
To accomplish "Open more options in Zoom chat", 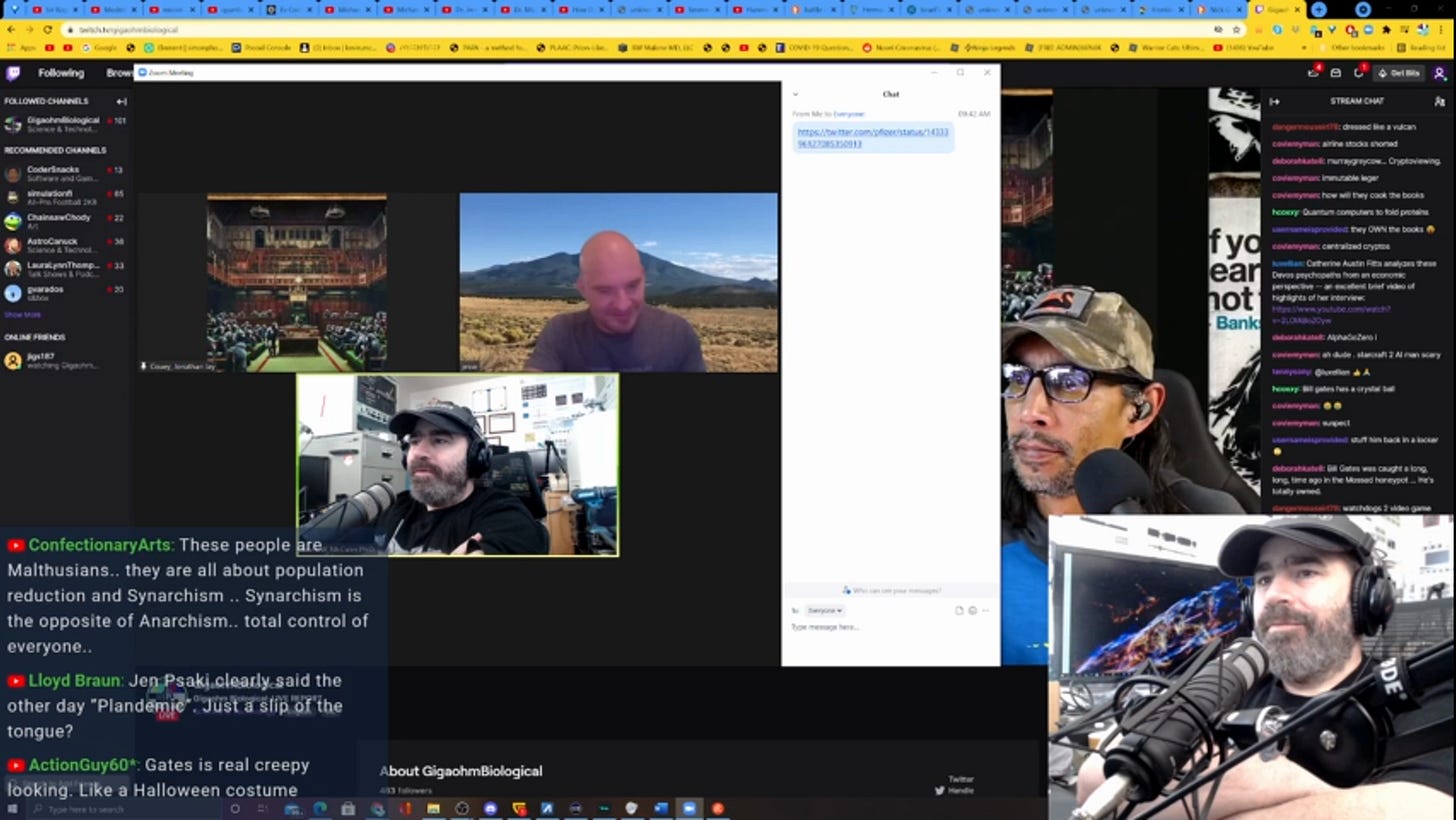I will [985, 610].
